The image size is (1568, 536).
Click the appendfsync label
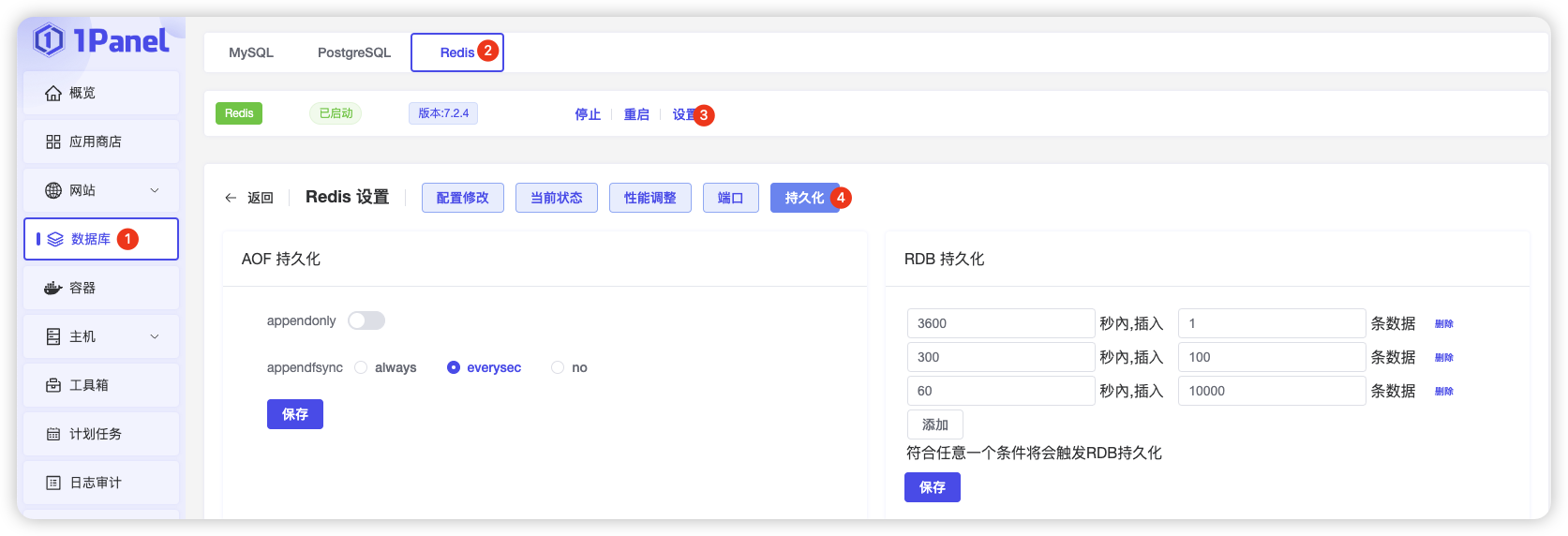tap(305, 367)
